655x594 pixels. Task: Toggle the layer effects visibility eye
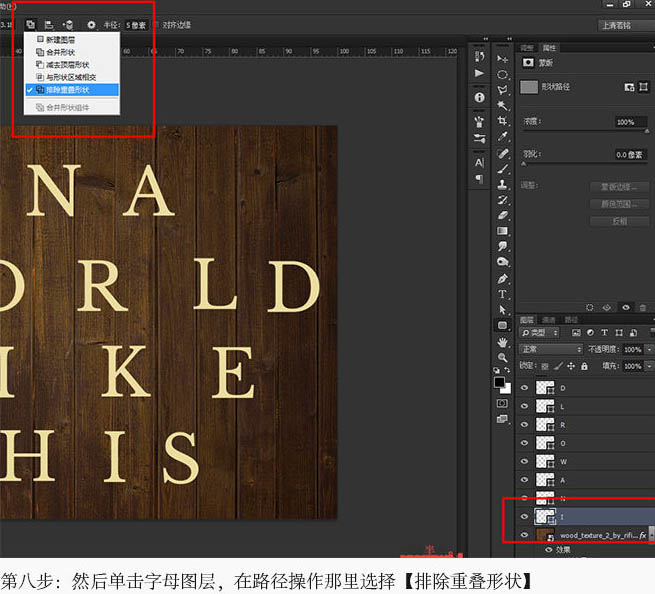pyautogui.click(x=549, y=550)
